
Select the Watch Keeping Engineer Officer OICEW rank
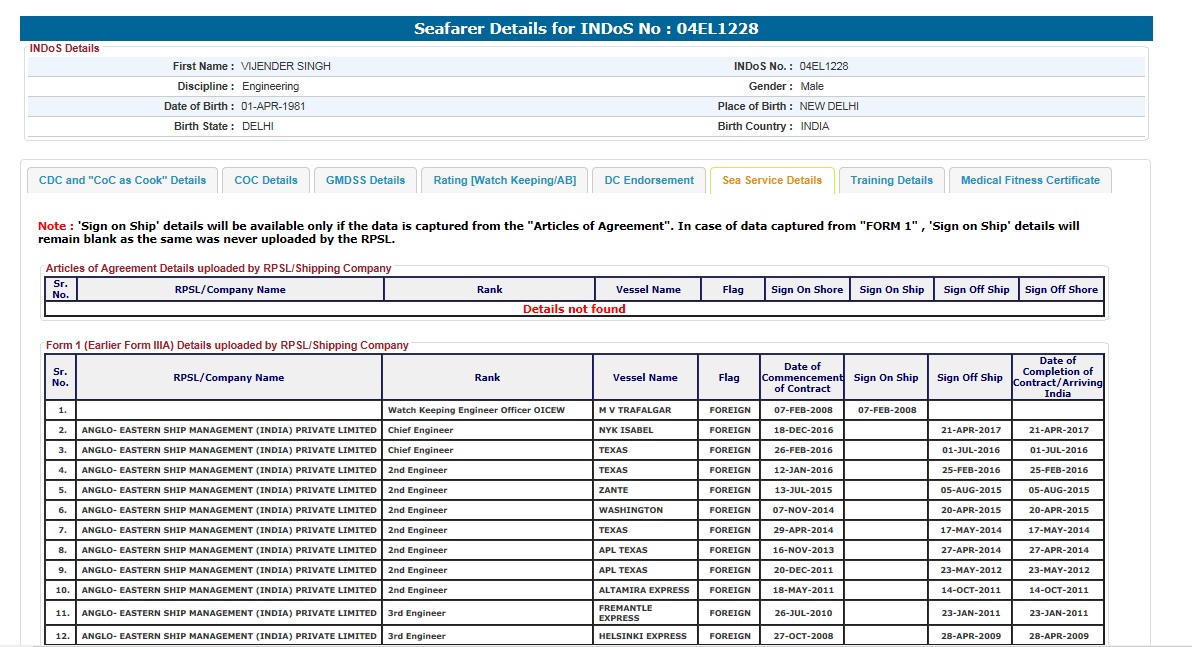point(476,410)
